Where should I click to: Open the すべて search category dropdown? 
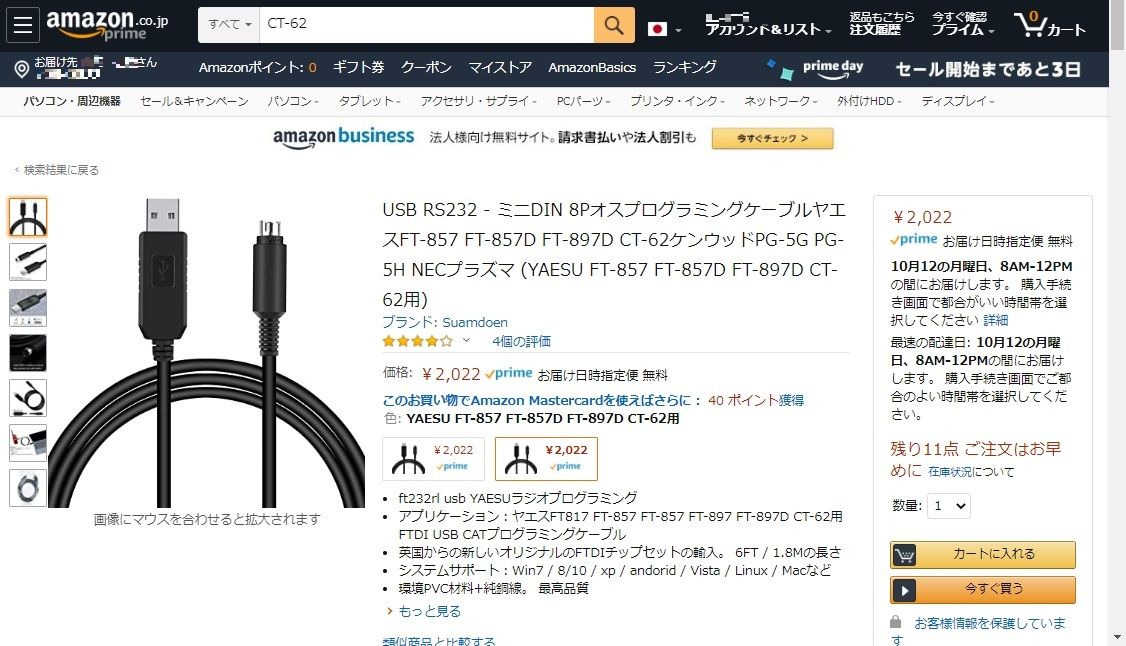pyautogui.click(x=229, y=25)
